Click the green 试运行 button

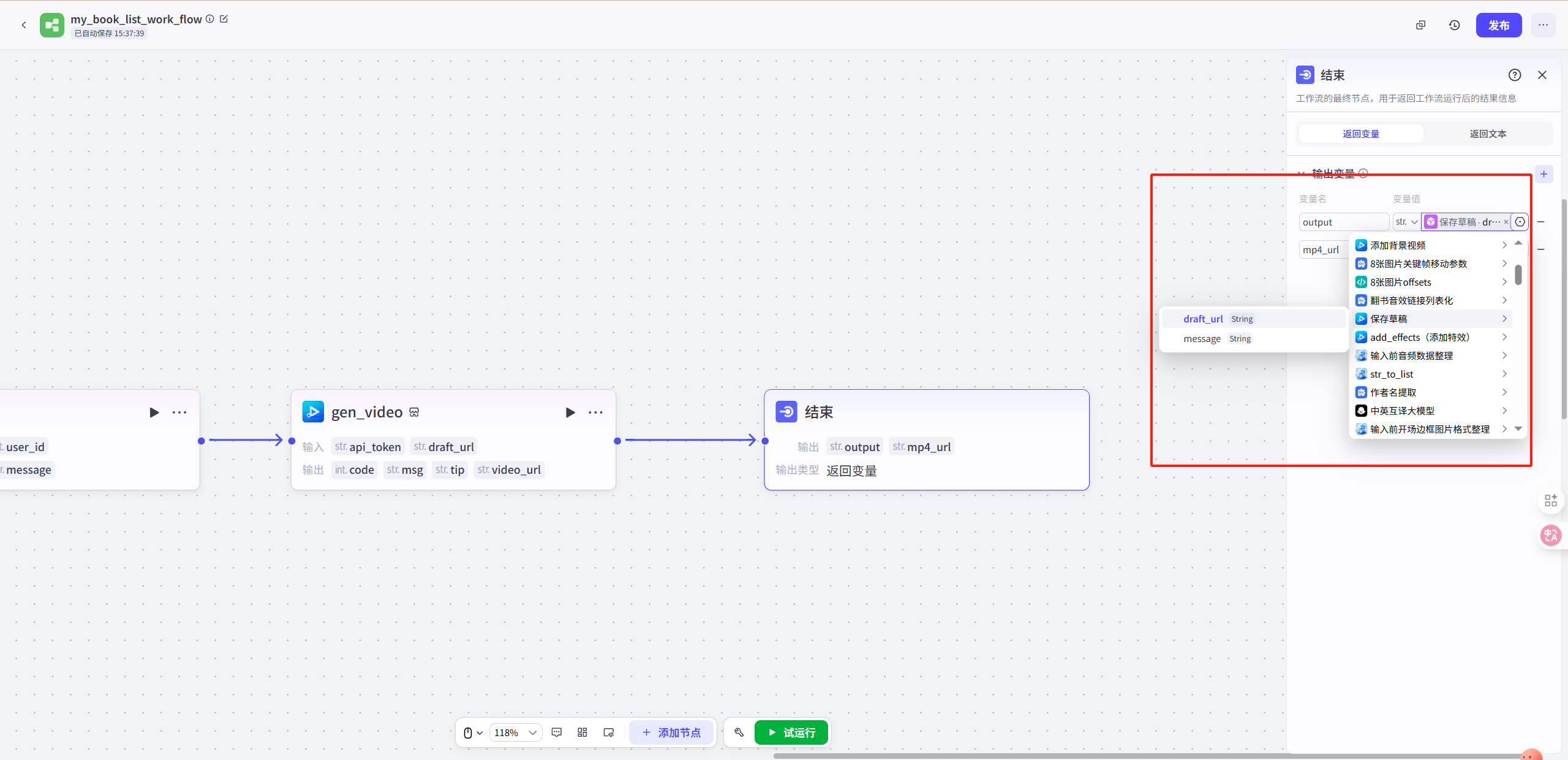pyautogui.click(x=791, y=732)
